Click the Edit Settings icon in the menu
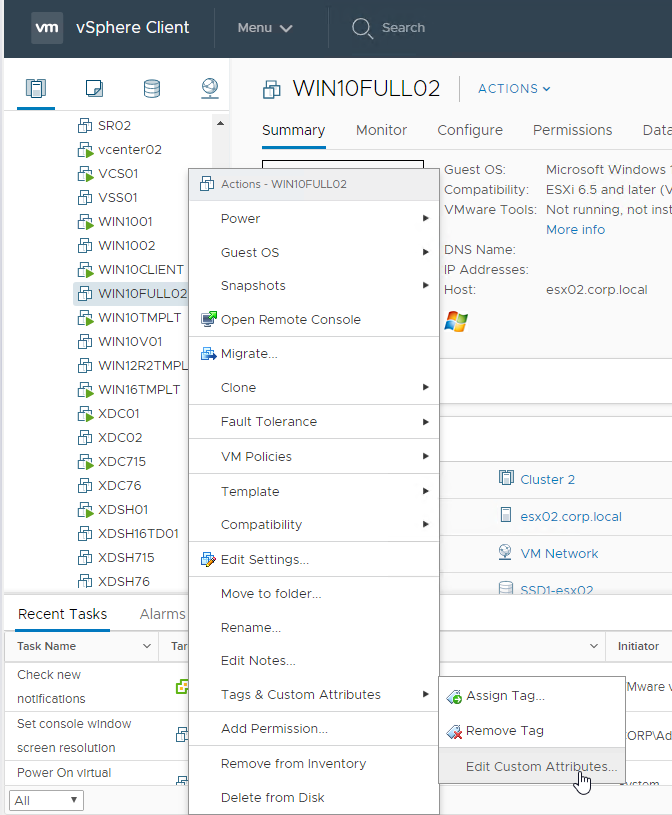The image size is (672, 815). pos(208,559)
